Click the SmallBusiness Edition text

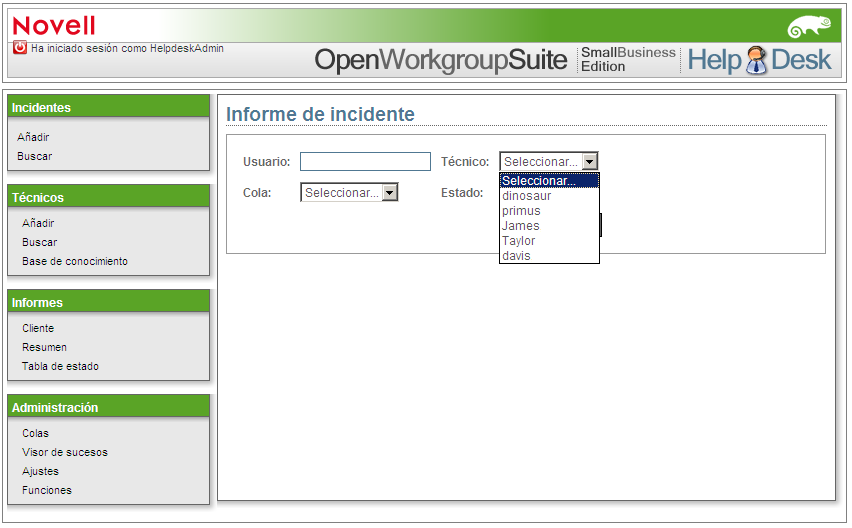(628, 59)
